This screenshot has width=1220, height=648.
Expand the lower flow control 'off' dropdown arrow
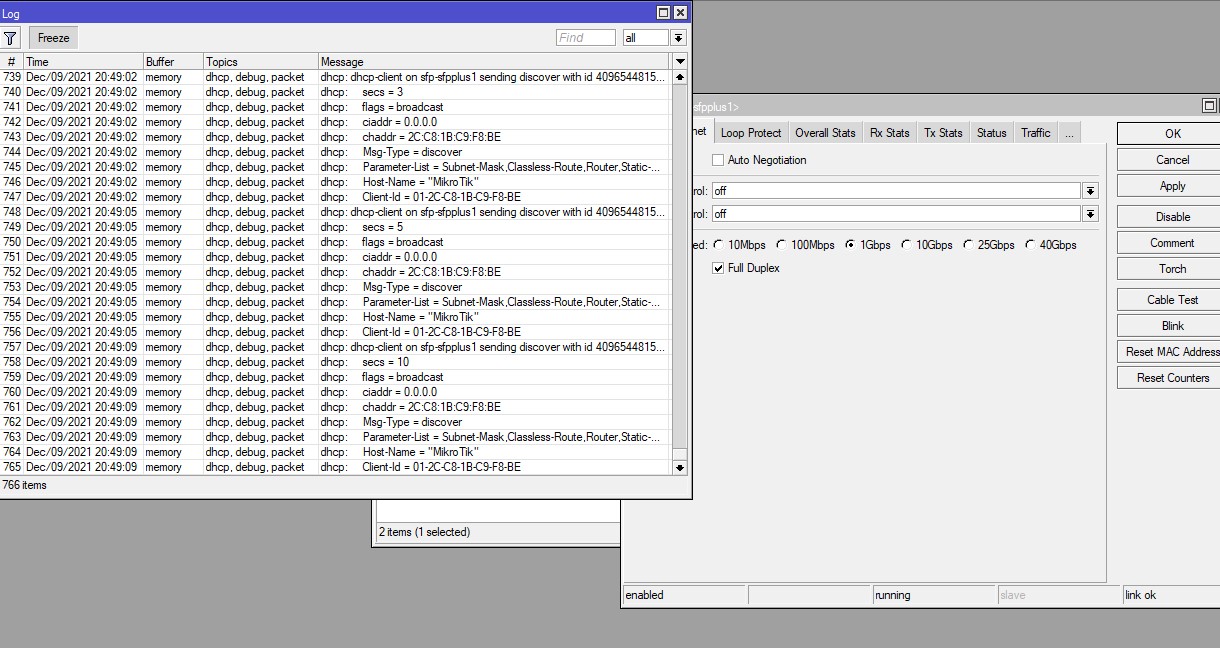coord(1090,214)
